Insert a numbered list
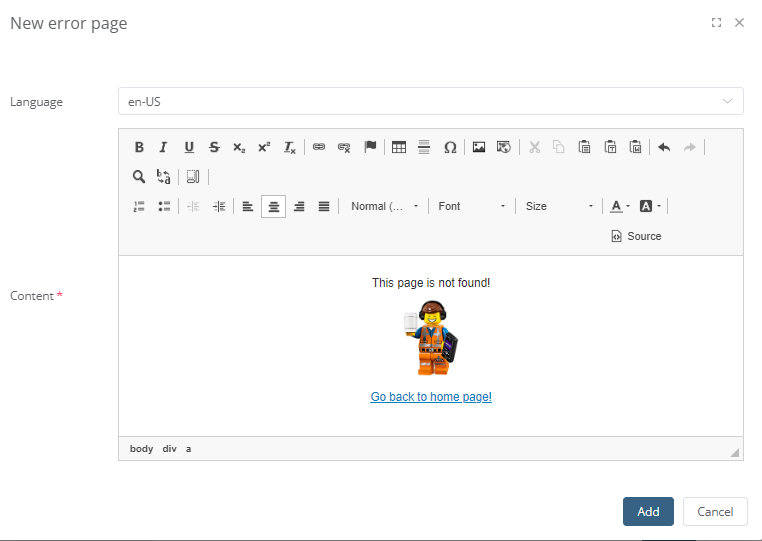Viewport: 762px width, 541px height. (x=139, y=207)
